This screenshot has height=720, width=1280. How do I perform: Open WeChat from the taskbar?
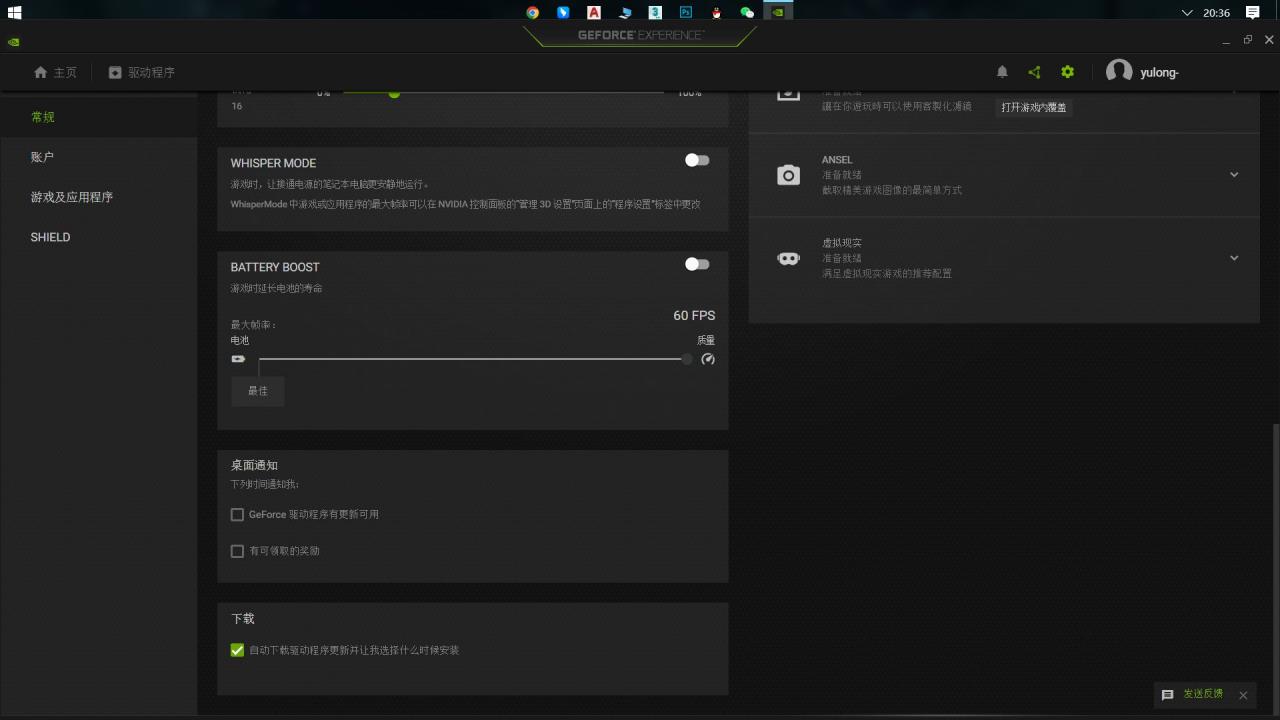pos(747,12)
